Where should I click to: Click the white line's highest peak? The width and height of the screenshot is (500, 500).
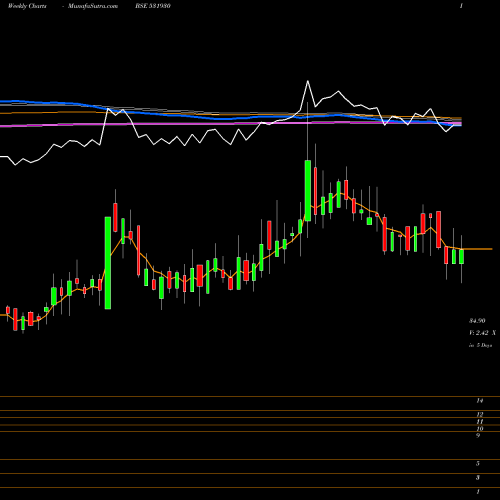coord(307,81)
